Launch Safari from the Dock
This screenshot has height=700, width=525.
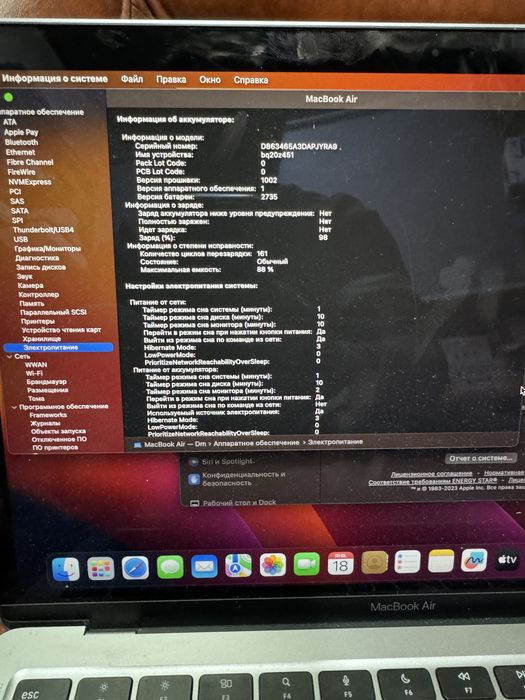click(135, 568)
